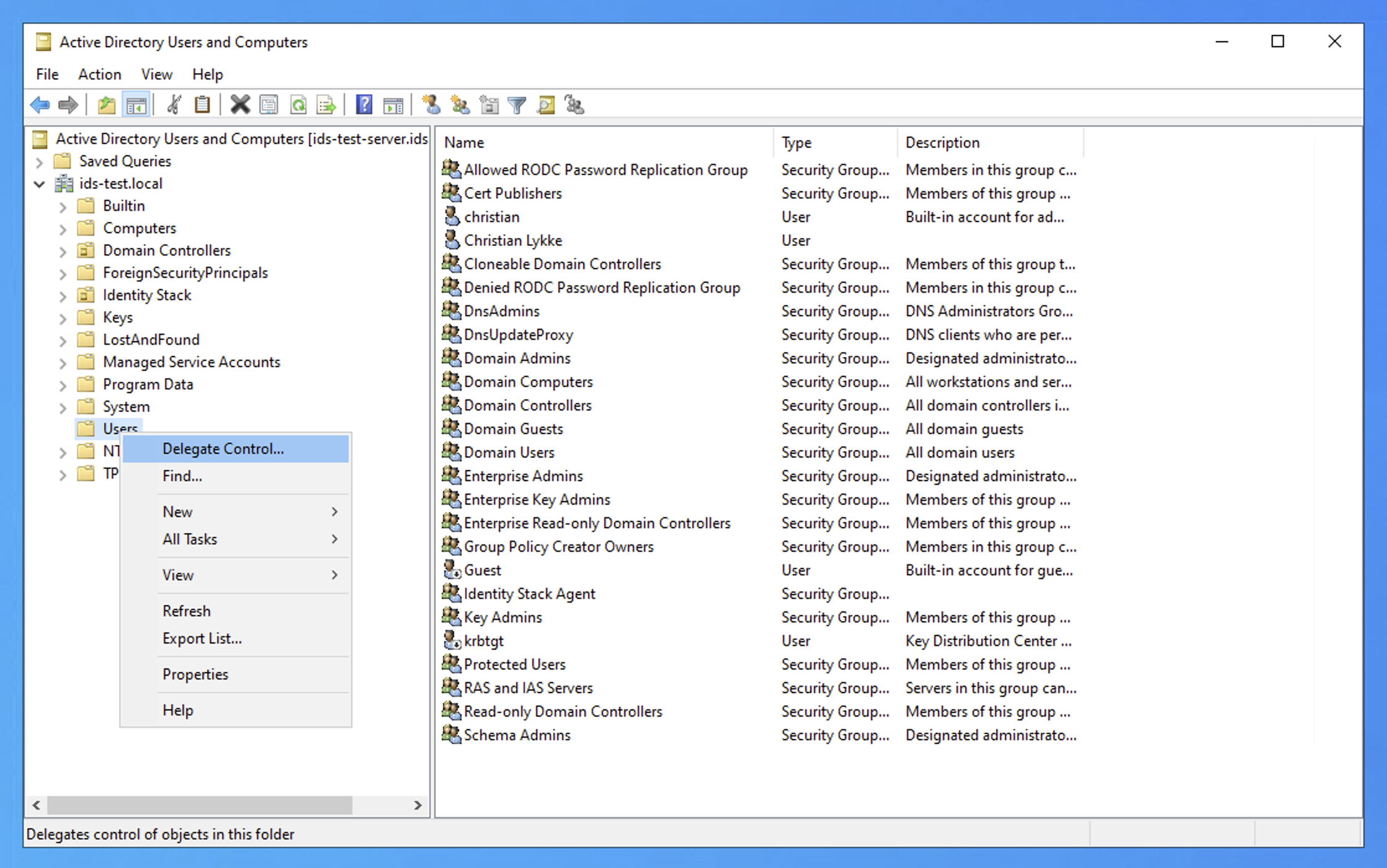Image resolution: width=1387 pixels, height=868 pixels.
Task: Open the View menu in menu bar
Action: (x=156, y=74)
